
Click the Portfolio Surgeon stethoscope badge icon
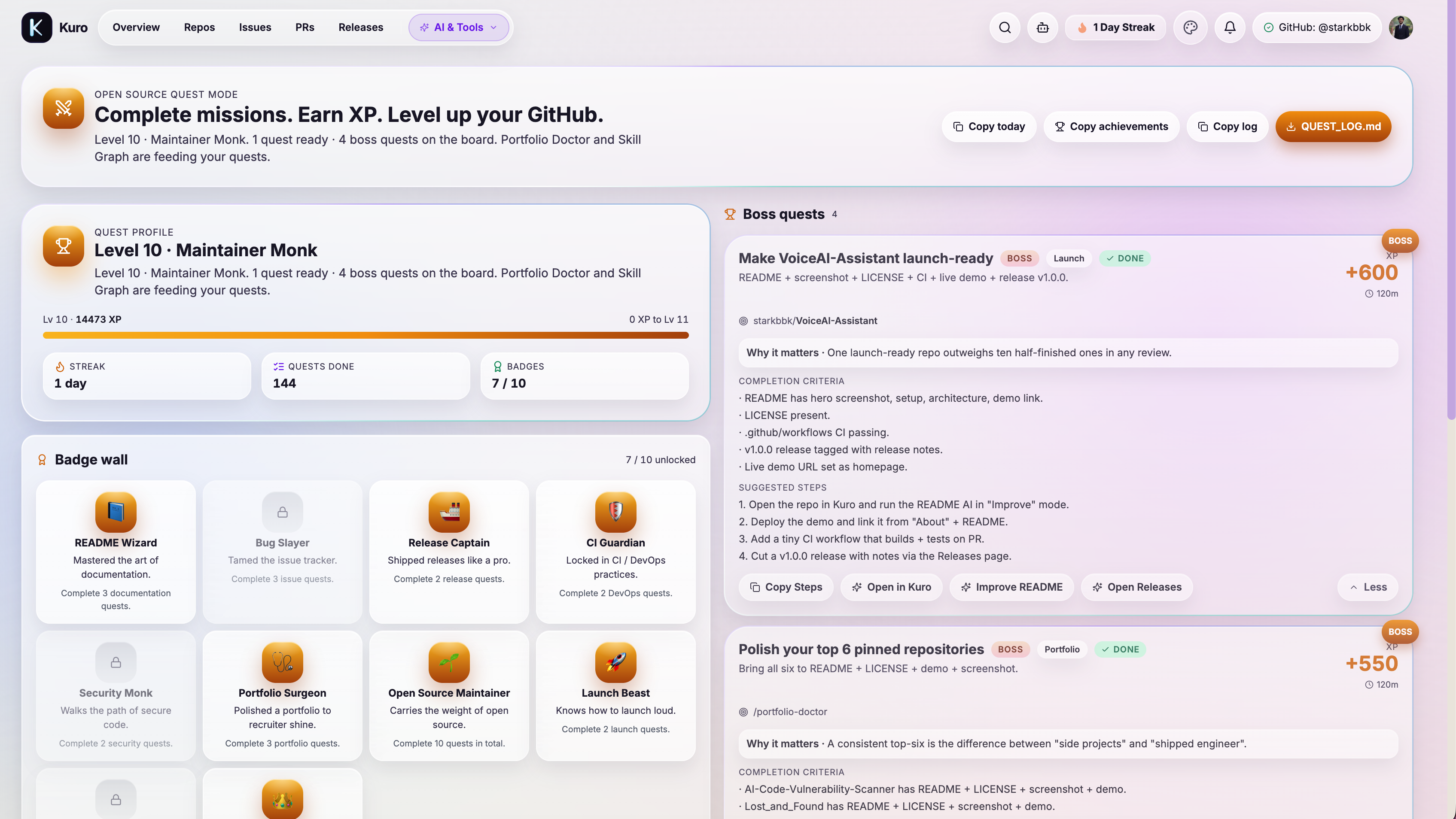283,663
